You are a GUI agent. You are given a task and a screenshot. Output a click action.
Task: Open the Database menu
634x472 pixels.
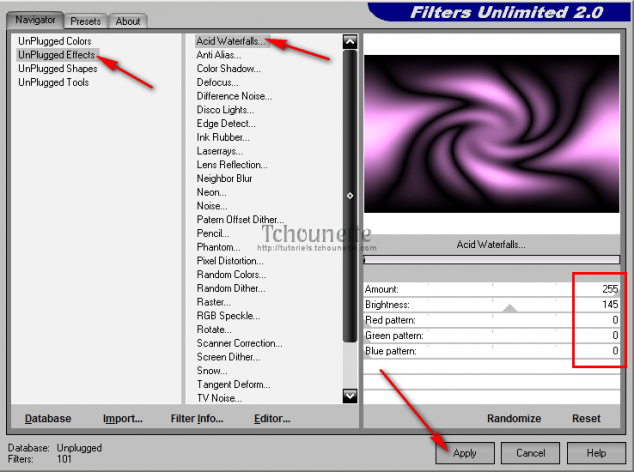coord(48,419)
